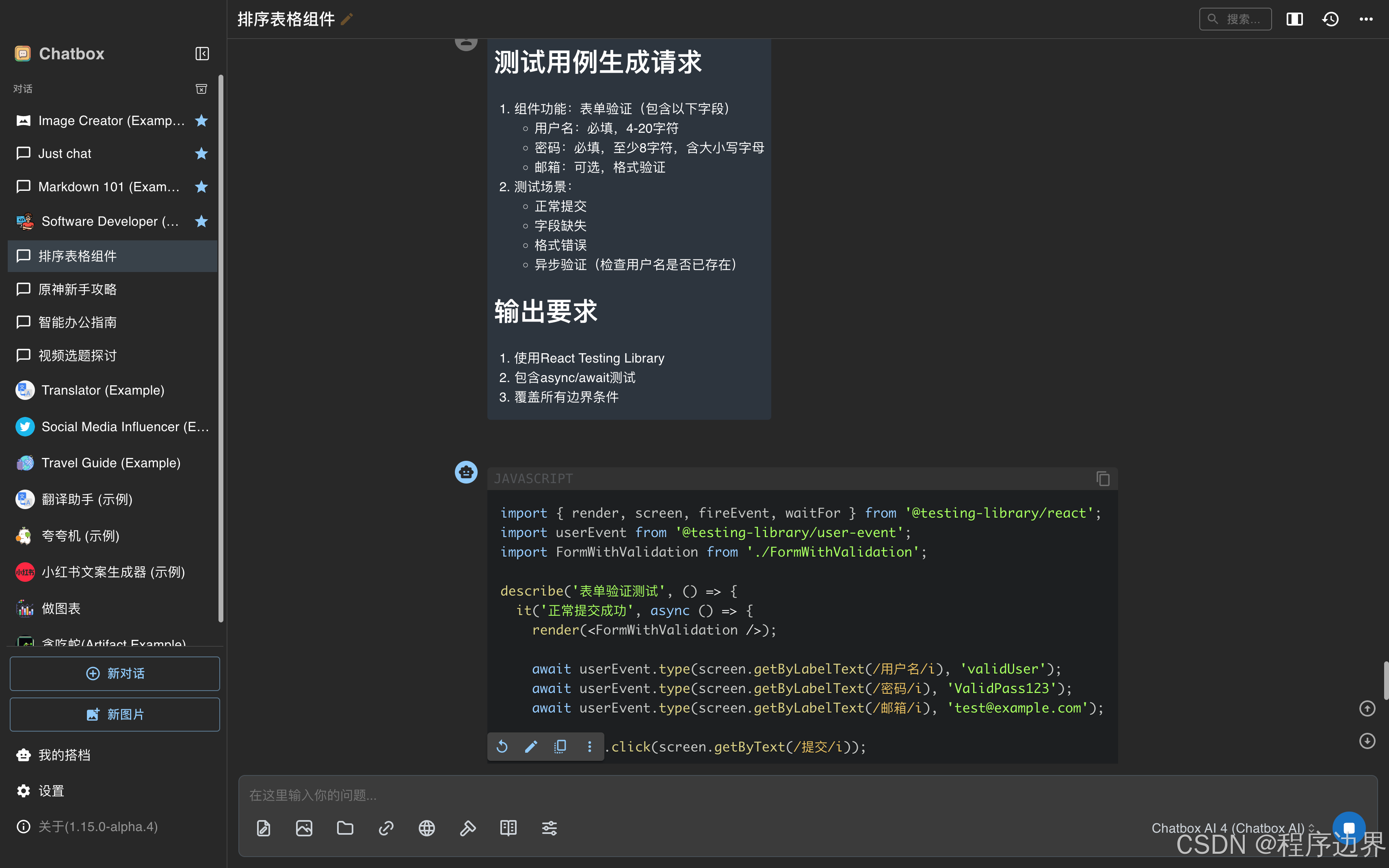1389x868 pixels.
Task: Open the 关于(1.15.0-alpha.4) about page
Action: 112,827
